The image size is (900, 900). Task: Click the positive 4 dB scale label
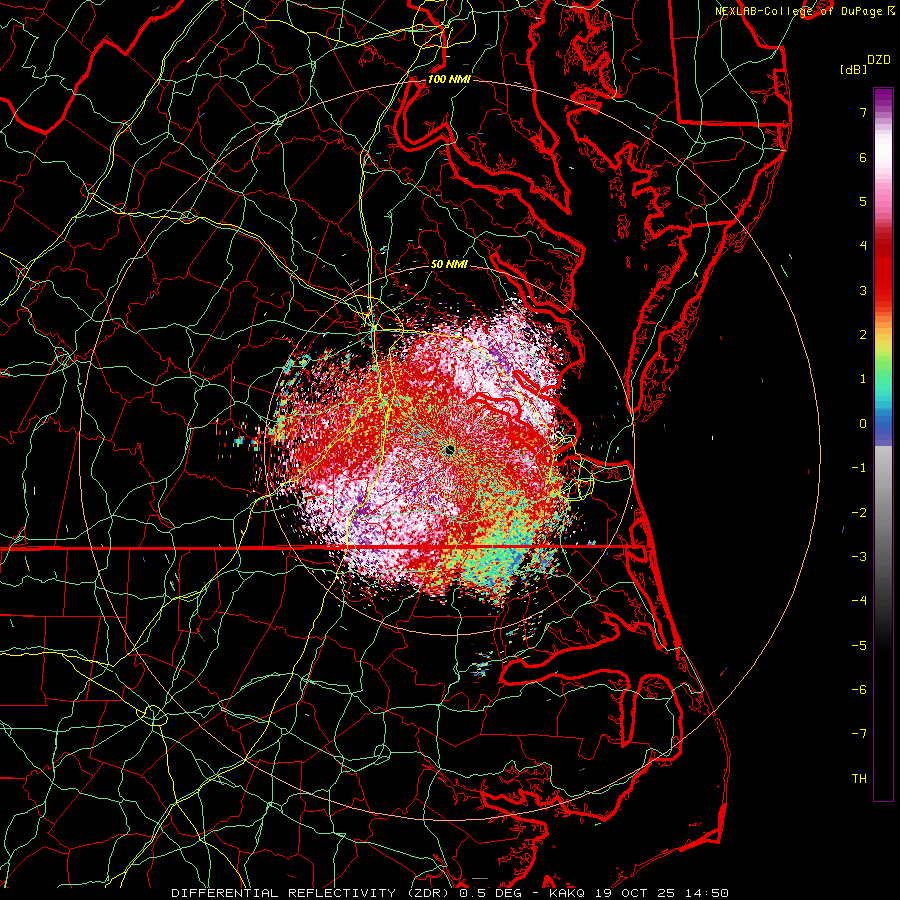pos(863,246)
